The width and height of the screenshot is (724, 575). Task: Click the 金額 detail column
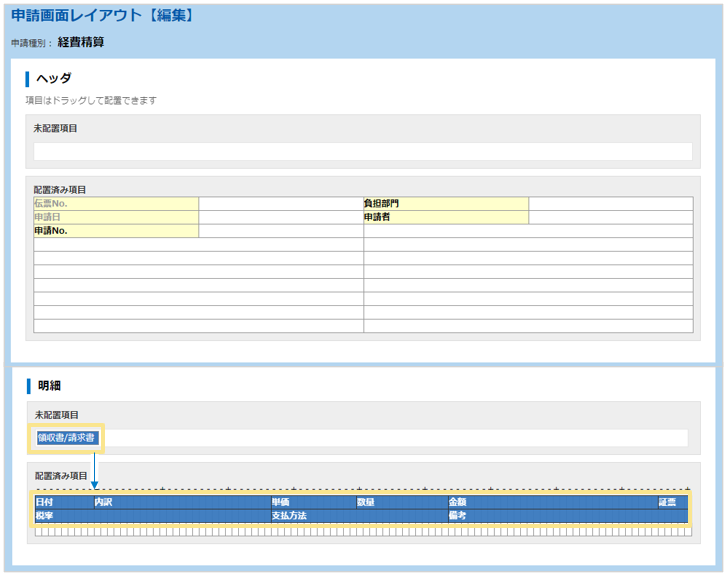coord(550,502)
